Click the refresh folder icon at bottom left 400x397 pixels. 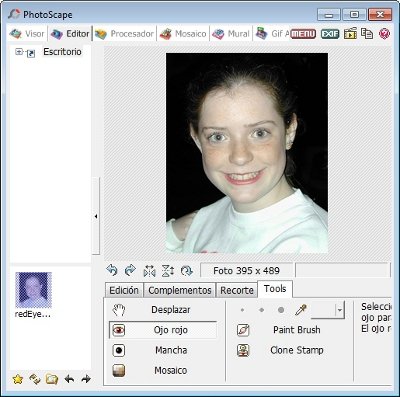pyautogui.click(x=35, y=379)
